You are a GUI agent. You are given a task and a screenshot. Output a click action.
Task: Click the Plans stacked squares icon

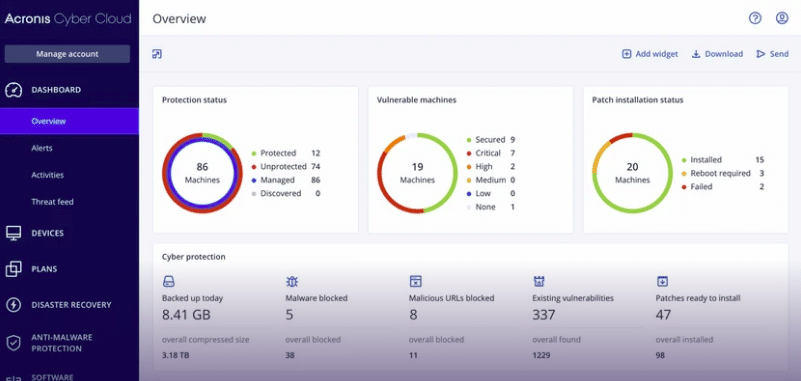[x=13, y=269]
